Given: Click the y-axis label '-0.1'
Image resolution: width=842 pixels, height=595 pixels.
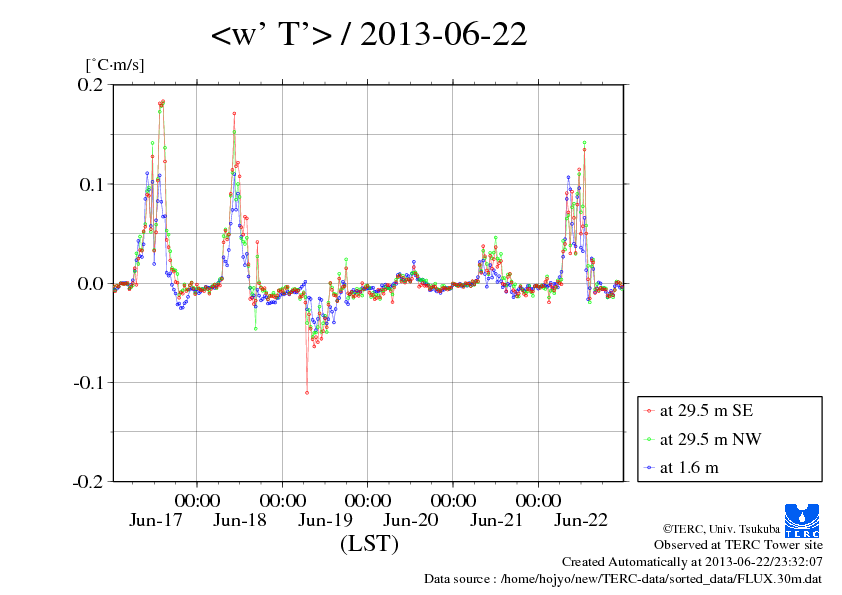Looking at the screenshot, I should [88, 383].
